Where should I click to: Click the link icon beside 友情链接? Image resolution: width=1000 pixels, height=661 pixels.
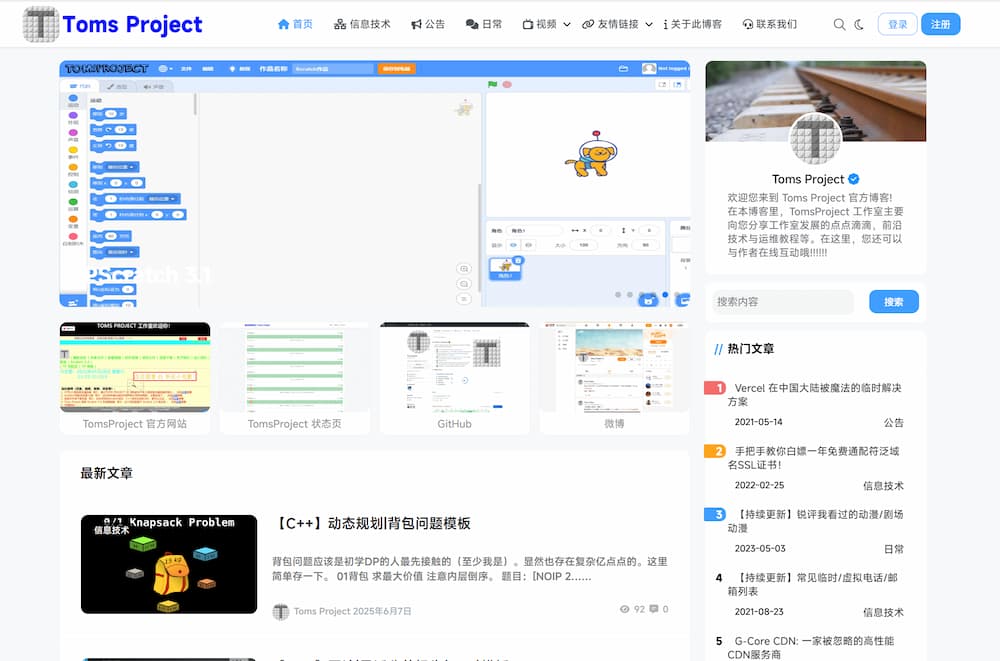pos(589,23)
